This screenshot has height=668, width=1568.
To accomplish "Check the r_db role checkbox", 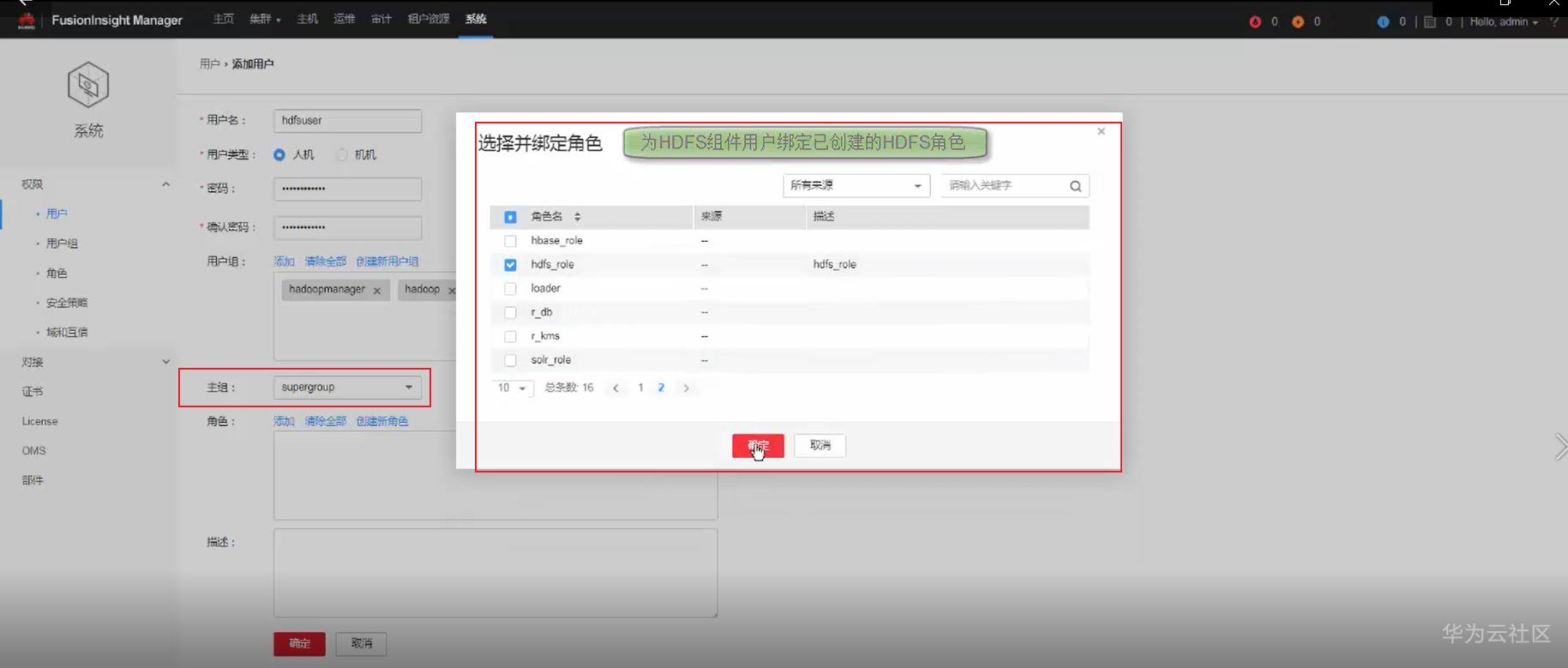I will (x=510, y=313).
